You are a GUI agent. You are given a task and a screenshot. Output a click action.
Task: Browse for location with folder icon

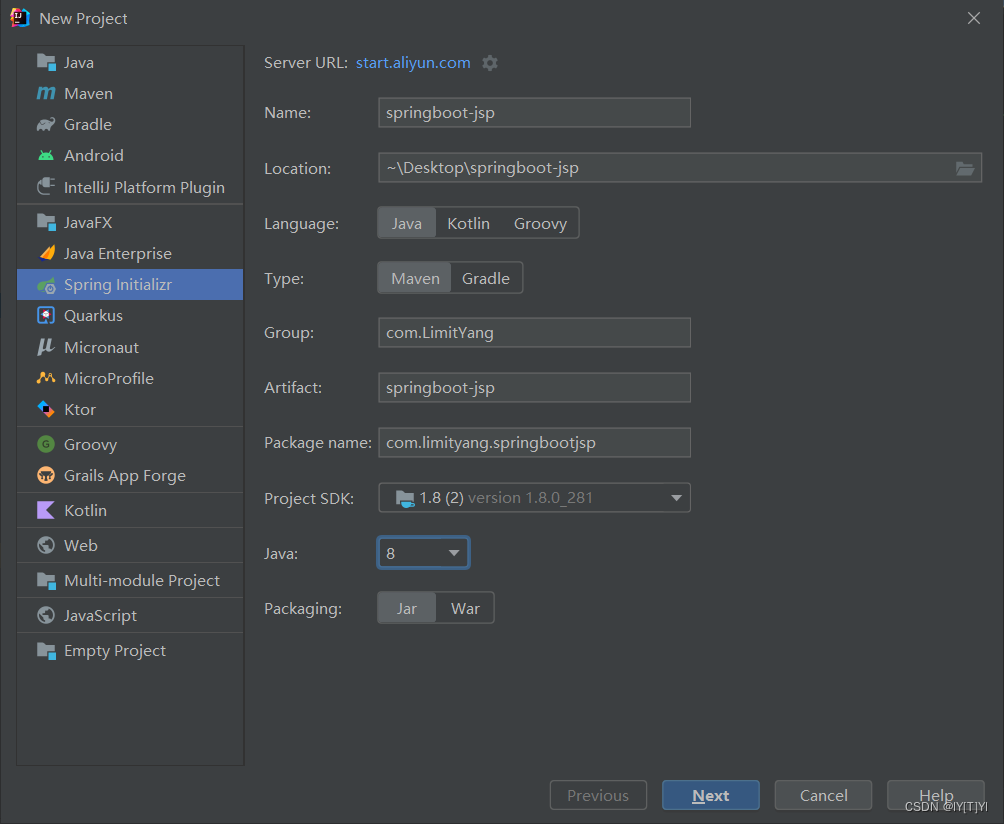click(965, 168)
